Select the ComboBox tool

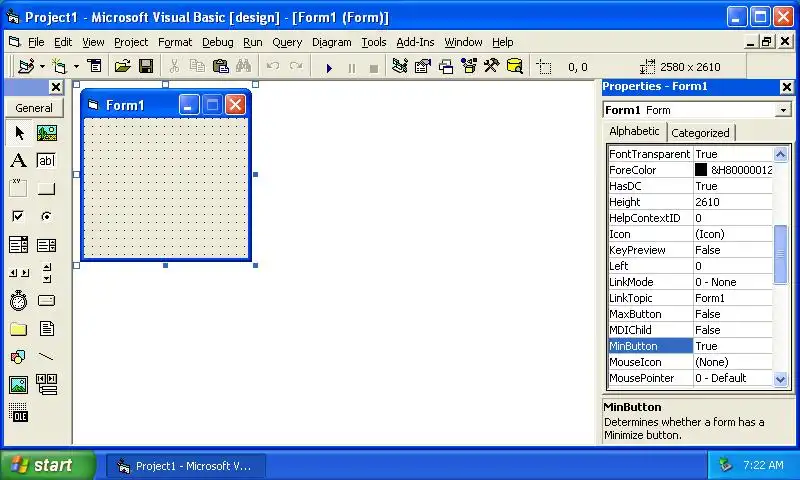click(x=19, y=245)
